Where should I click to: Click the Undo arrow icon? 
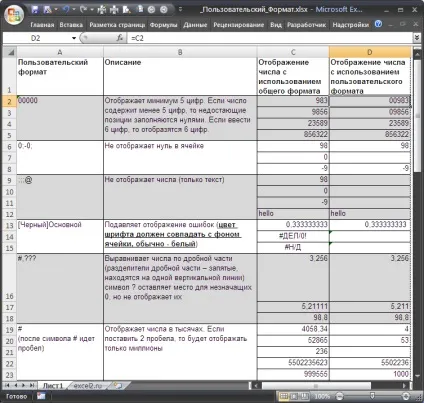click(66, 10)
